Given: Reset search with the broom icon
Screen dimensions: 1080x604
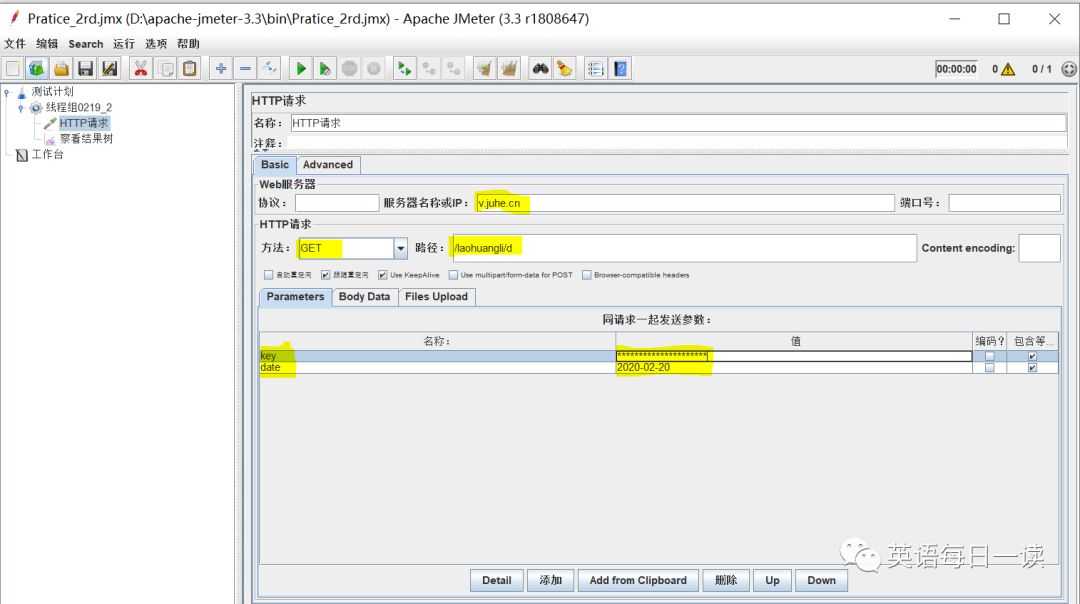Looking at the screenshot, I should click(565, 68).
